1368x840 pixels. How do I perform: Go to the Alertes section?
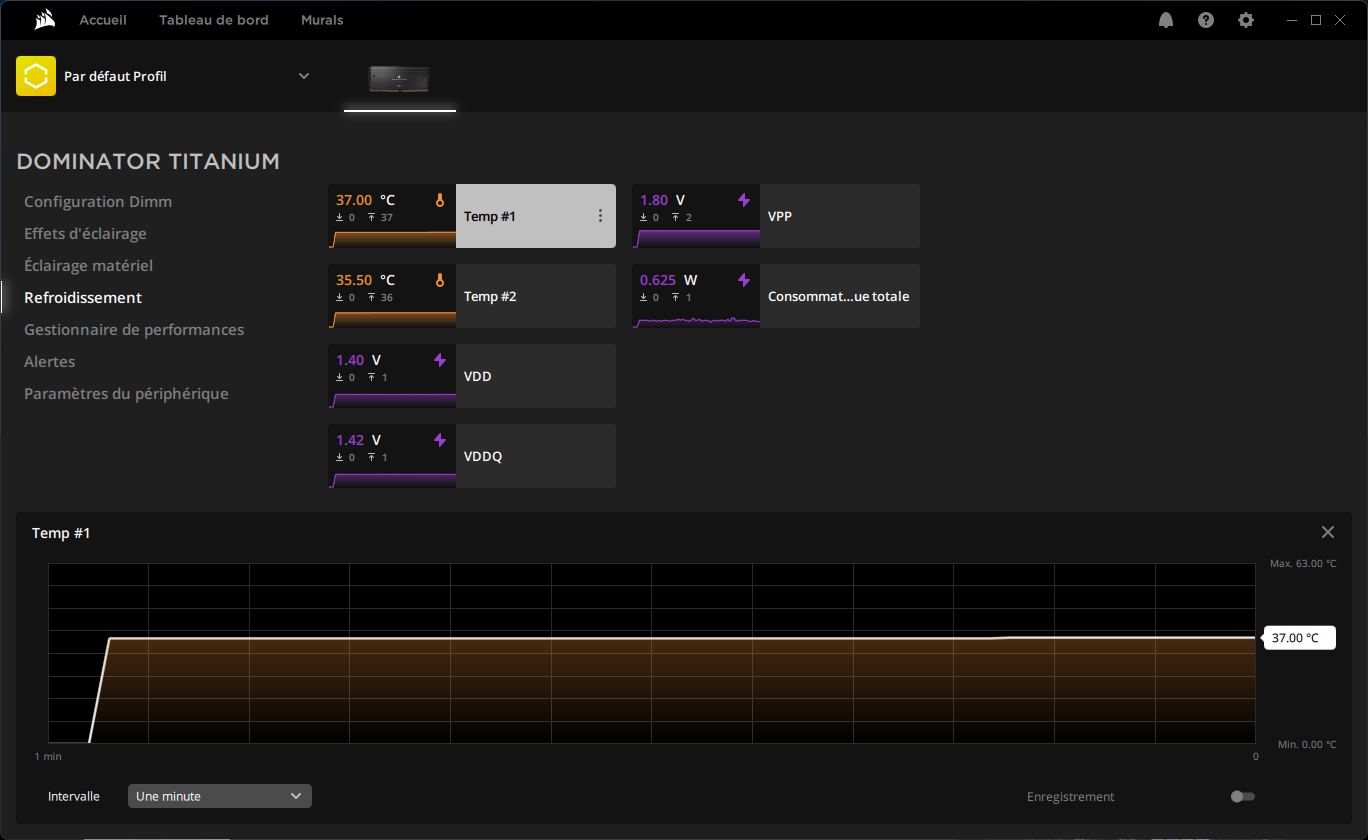click(x=50, y=362)
